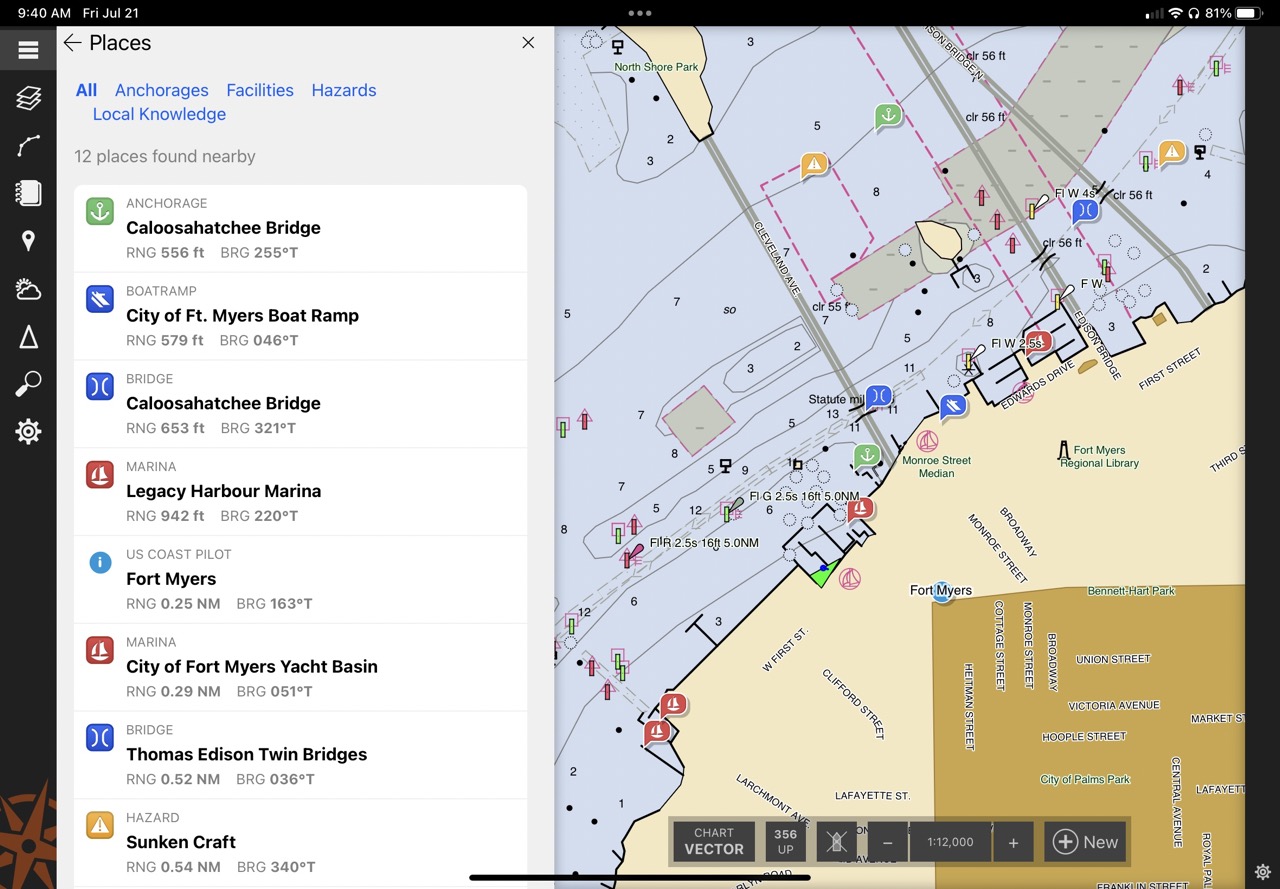This screenshot has width=1280, height=889.
Task: Toggle the 356 UP orientation button
Action: [x=785, y=841]
